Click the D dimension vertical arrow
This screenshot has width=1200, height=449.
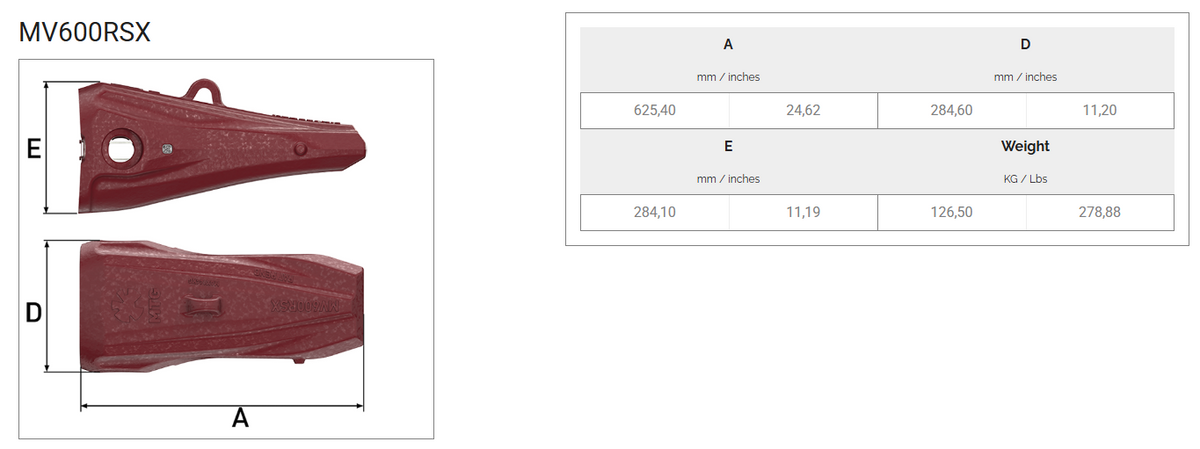pyautogui.click(x=49, y=306)
